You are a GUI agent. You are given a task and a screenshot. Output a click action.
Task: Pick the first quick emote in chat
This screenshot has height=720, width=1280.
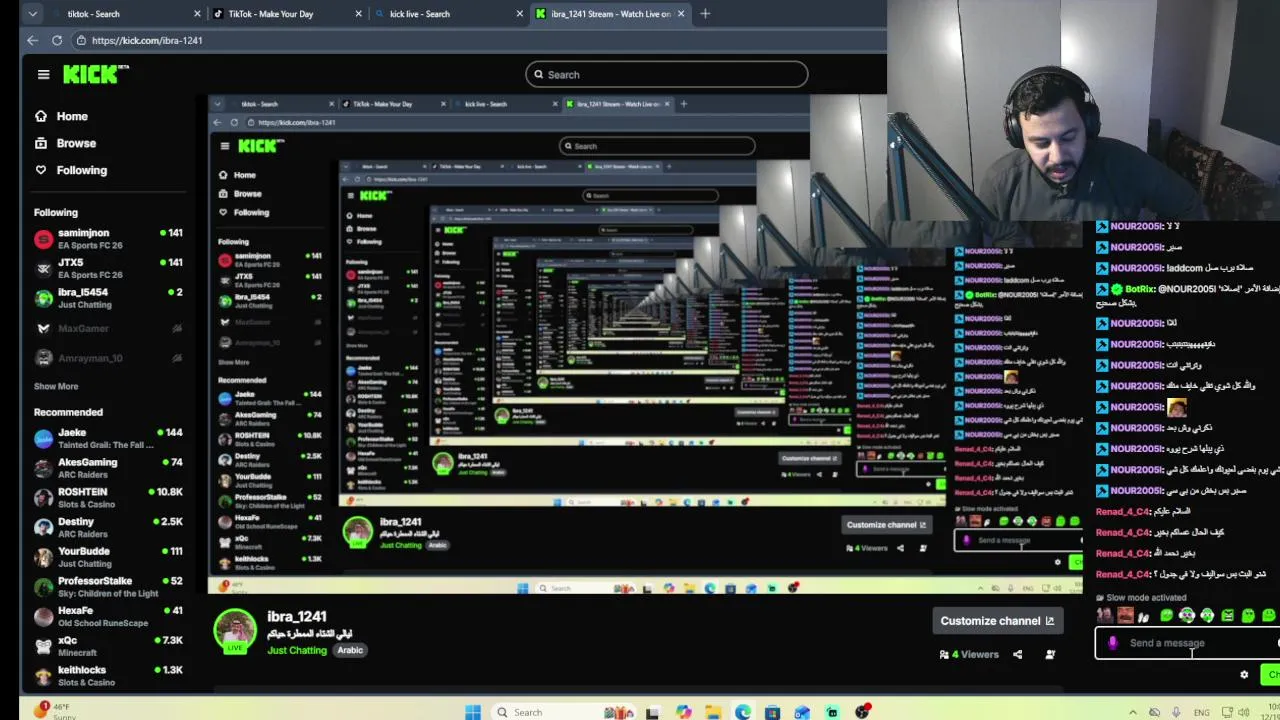[x=1106, y=616]
